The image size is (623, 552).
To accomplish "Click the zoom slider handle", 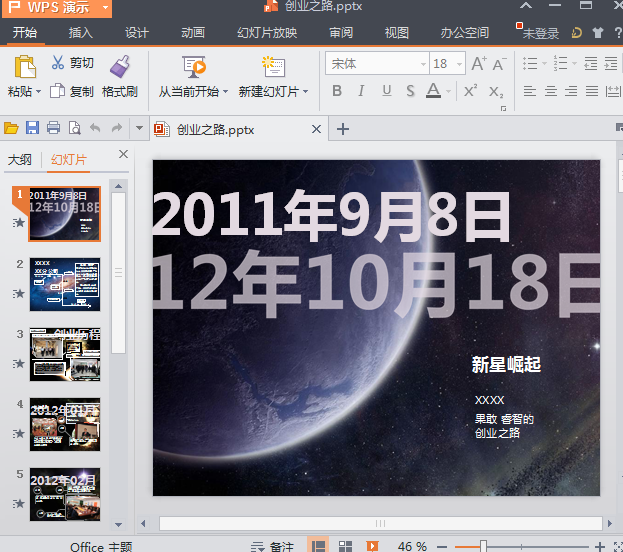I will [483, 546].
